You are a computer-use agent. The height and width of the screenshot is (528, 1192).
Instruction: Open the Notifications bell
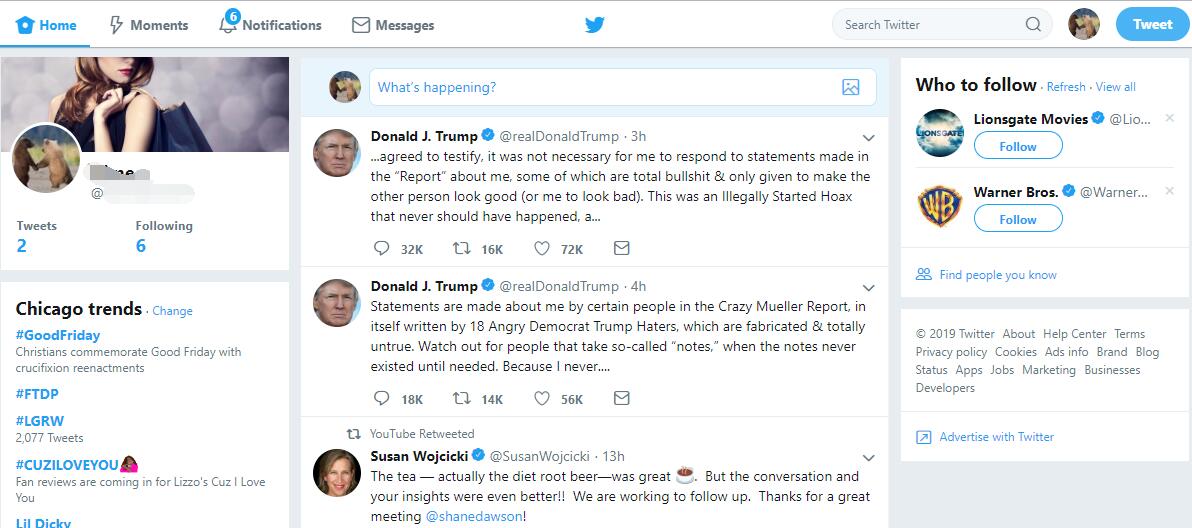tap(228, 25)
